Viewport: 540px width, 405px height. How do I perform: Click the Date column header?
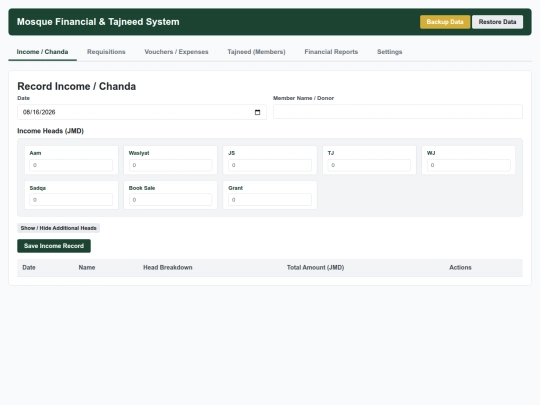click(29, 268)
